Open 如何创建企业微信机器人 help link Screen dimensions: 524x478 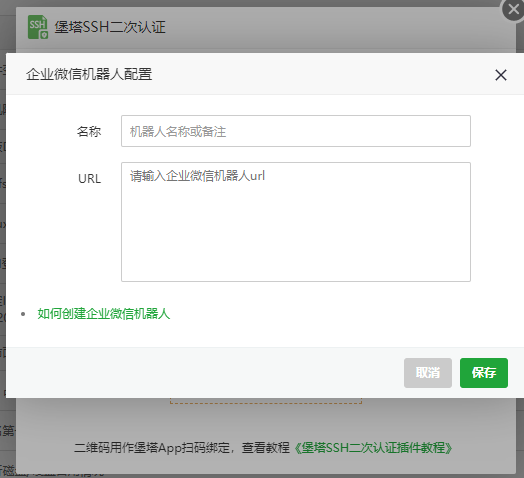104,314
